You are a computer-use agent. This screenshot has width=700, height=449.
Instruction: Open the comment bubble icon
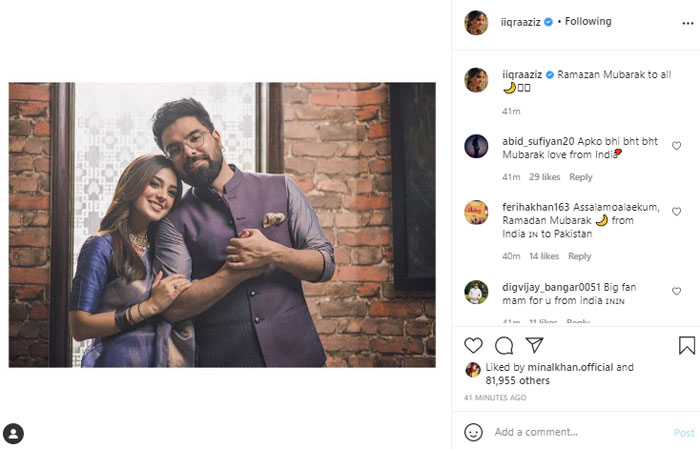[x=504, y=345]
